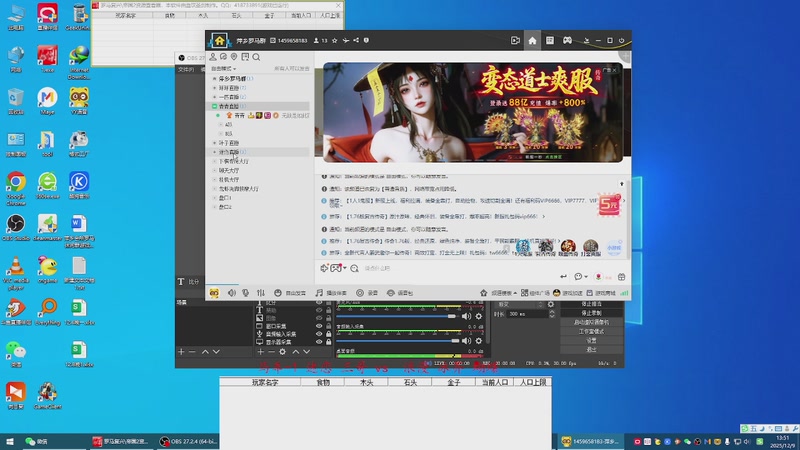Open the 自由模式 mode dropdown

(223, 68)
